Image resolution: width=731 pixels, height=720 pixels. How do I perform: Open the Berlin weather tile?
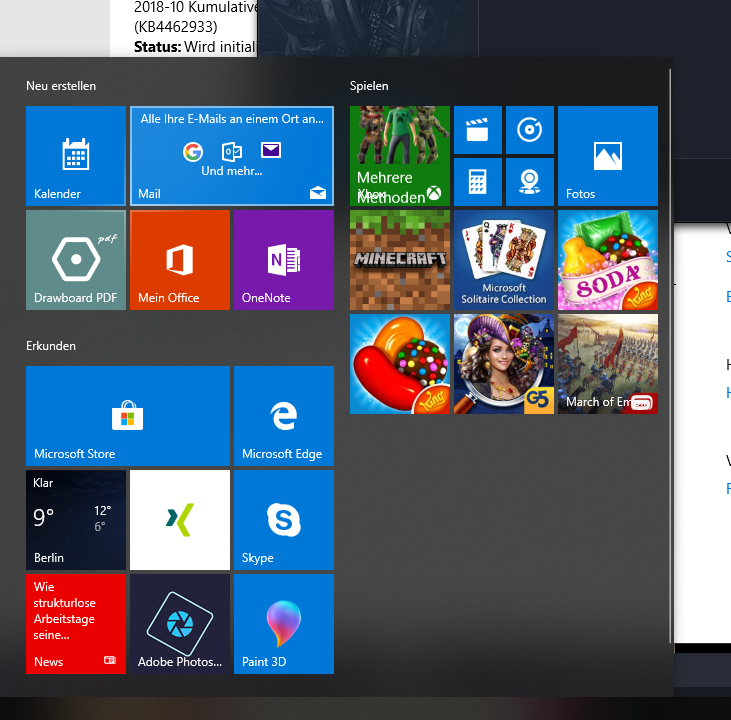[x=76, y=520]
